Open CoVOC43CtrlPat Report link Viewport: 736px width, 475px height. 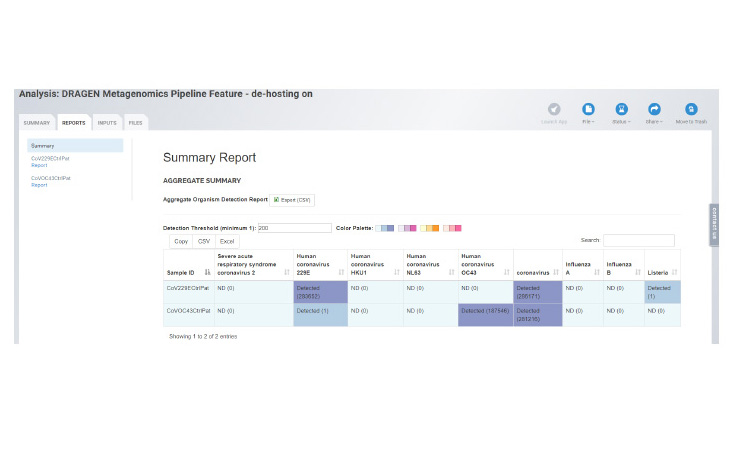click(x=51, y=181)
